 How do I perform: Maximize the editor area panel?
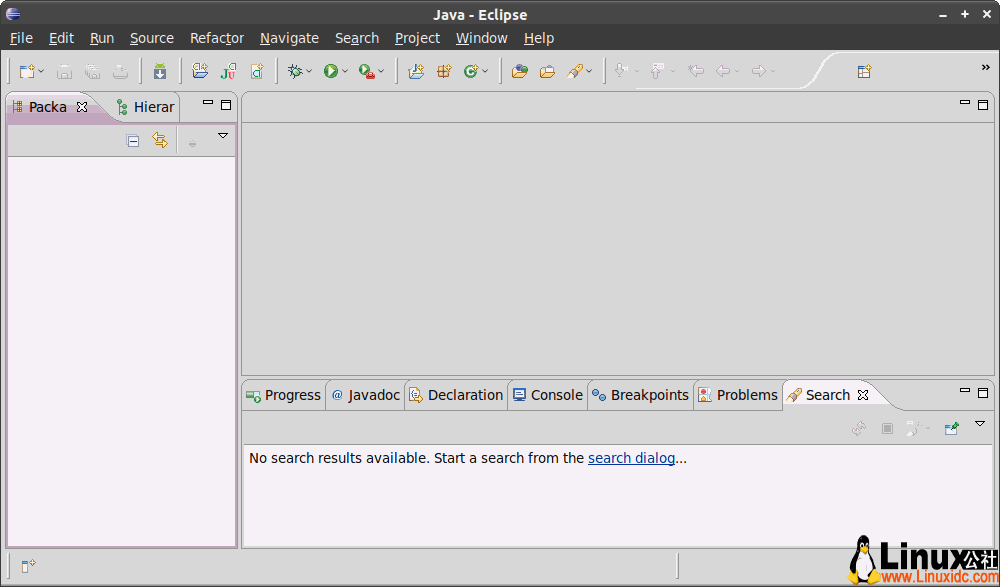[x=983, y=104]
